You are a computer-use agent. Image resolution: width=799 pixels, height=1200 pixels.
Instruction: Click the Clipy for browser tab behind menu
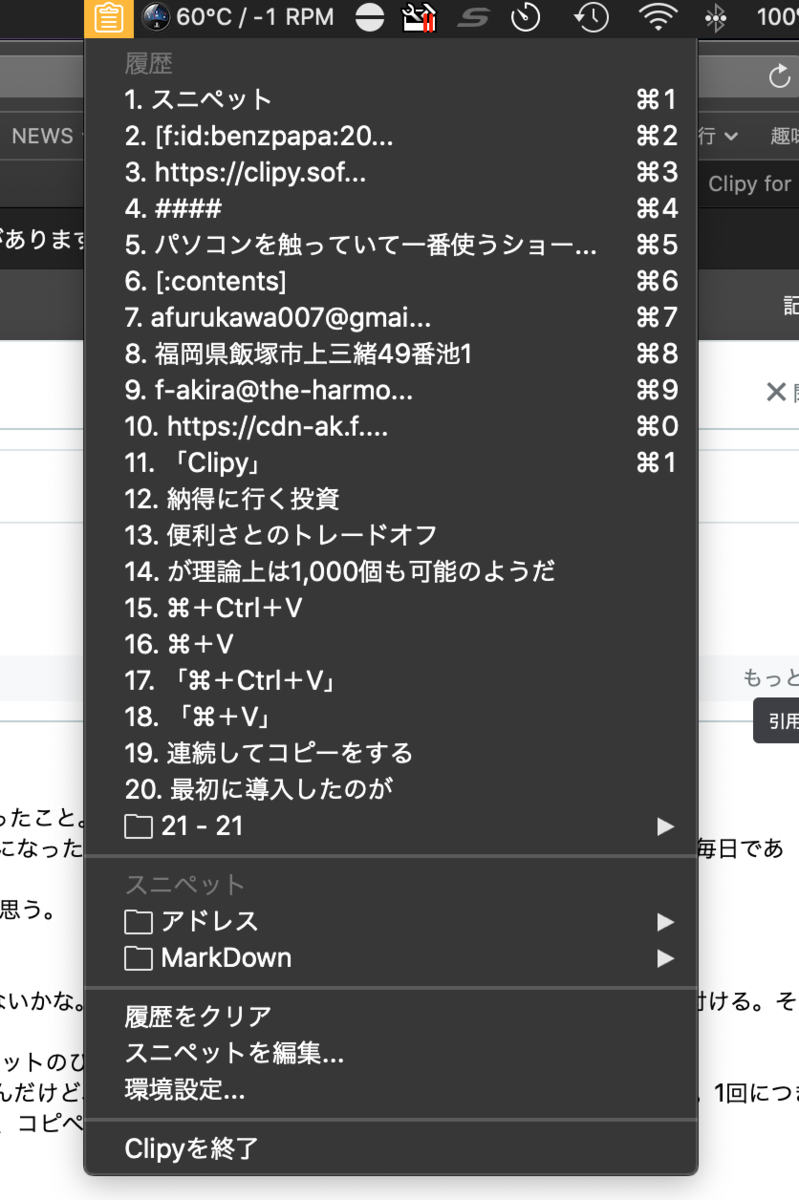click(750, 184)
